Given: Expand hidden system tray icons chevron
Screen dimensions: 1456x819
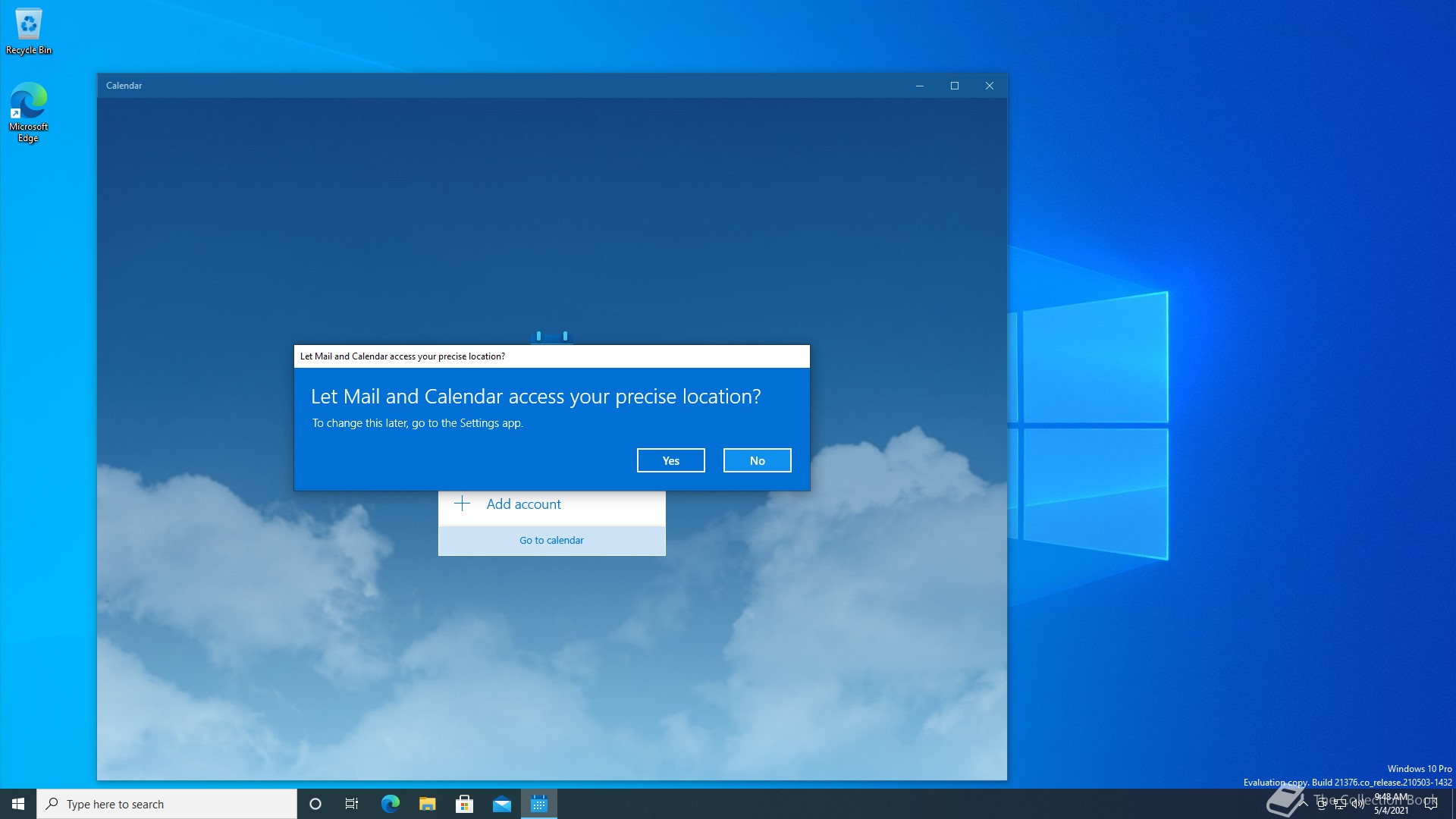Looking at the screenshot, I should coord(1304,804).
